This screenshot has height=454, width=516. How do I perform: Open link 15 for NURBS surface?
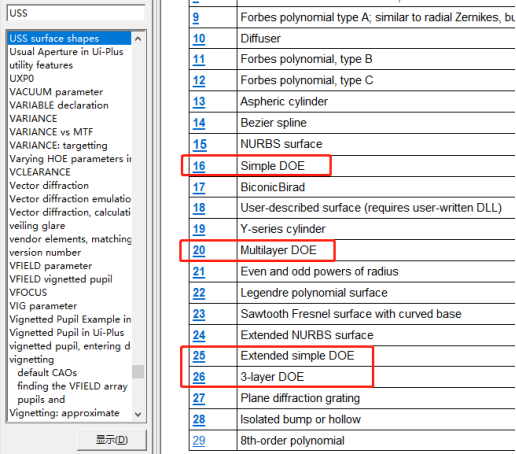[200, 144]
